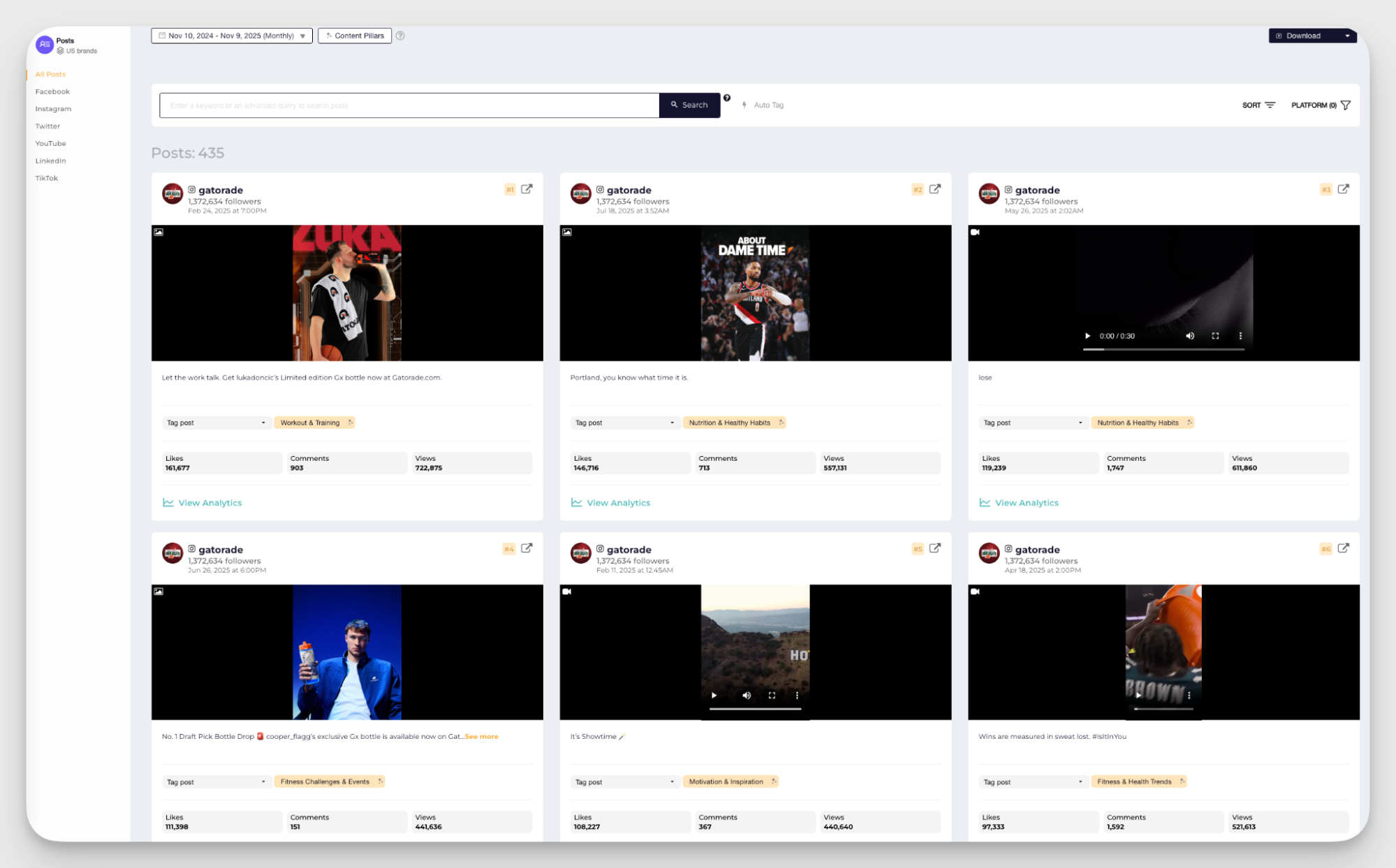Screen dimensions: 1396x868
Task: Select Facebook in the sidebar
Action: [x=52, y=91]
